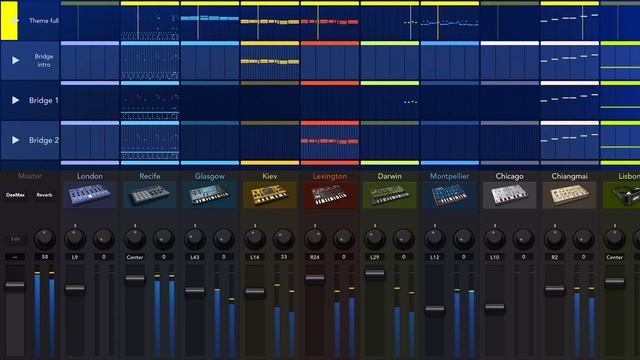Viewport: 640px width, 360px height.
Task: Select the Chiangmai clip in Bridge 1 row
Action: click(x=570, y=100)
